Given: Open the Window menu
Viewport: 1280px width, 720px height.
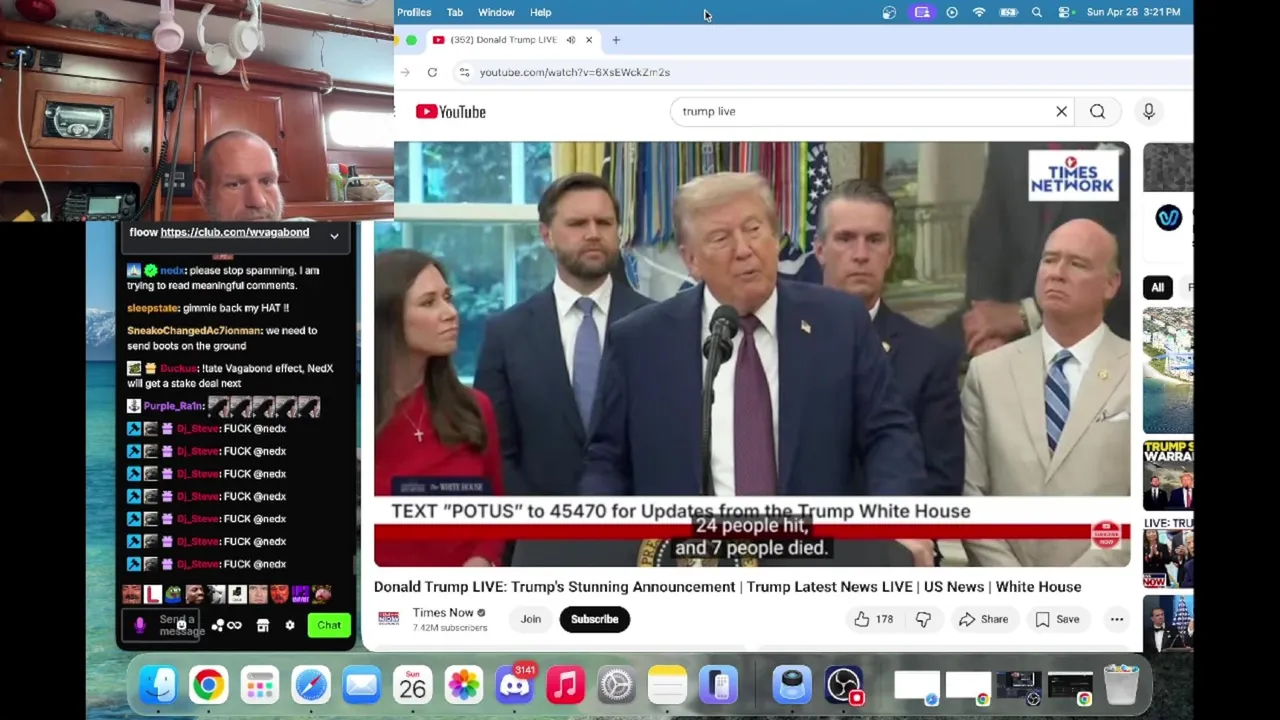Looking at the screenshot, I should coord(496,12).
